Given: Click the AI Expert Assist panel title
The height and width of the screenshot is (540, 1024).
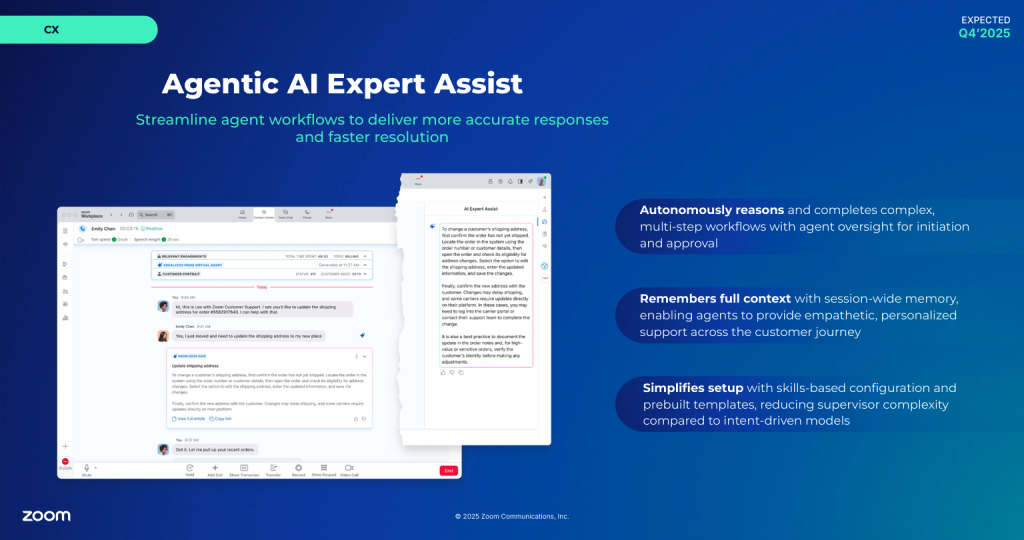Looking at the screenshot, I should [x=481, y=209].
